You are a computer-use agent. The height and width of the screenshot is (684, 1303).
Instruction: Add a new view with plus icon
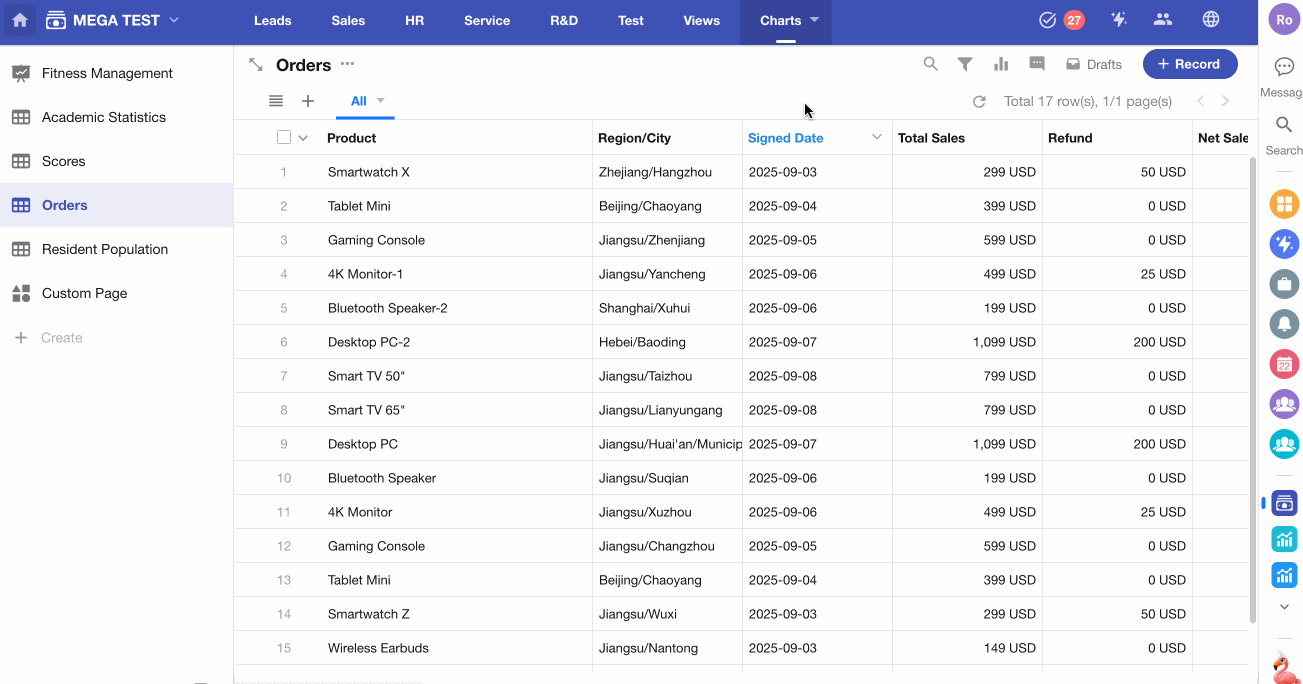tap(308, 101)
